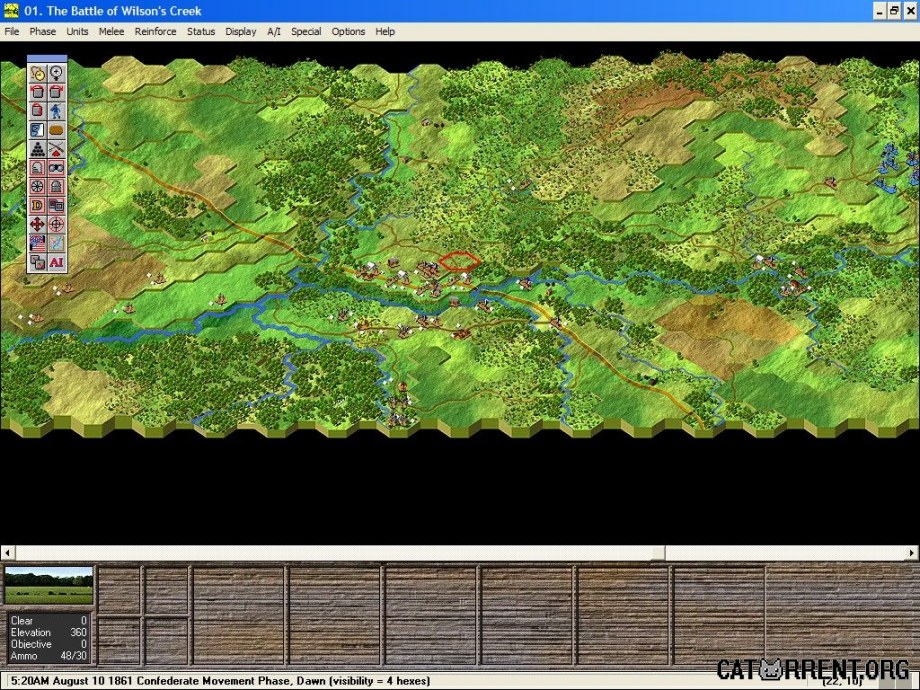Minimize the game window
Screen dimensions: 920x690
click(879, 11)
